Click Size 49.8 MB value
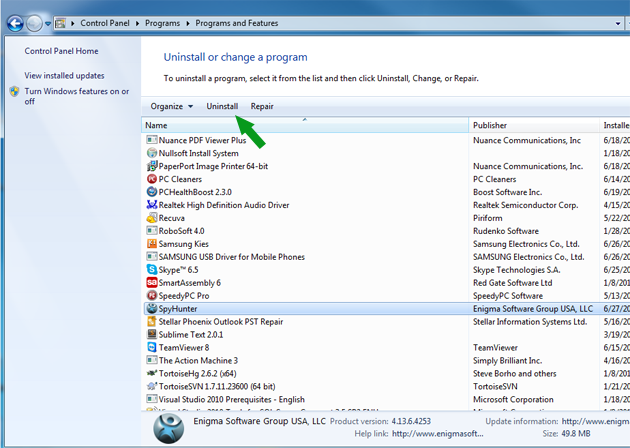The height and width of the screenshot is (448, 630). (x=576, y=434)
